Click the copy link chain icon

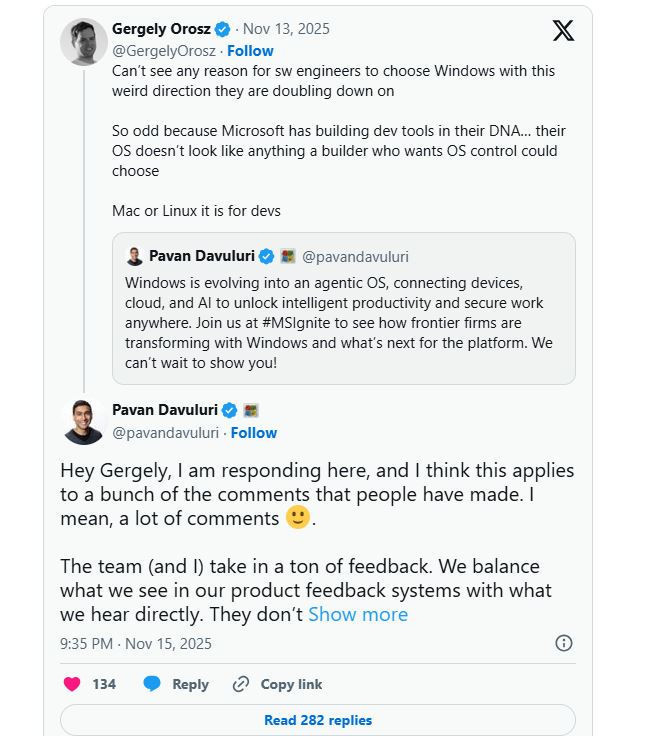(x=241, y=684)
